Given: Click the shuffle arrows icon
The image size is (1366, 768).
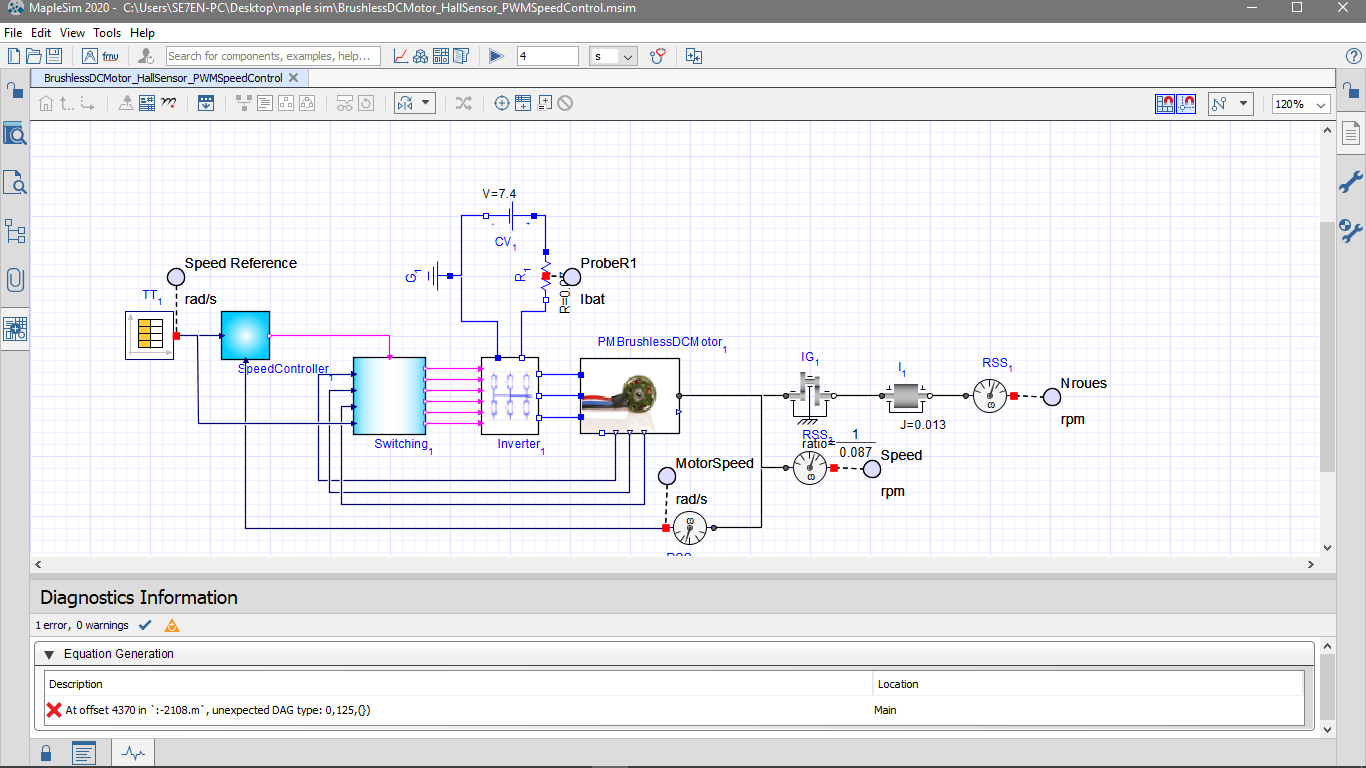Looking at the screenshot, I should 464,102.
